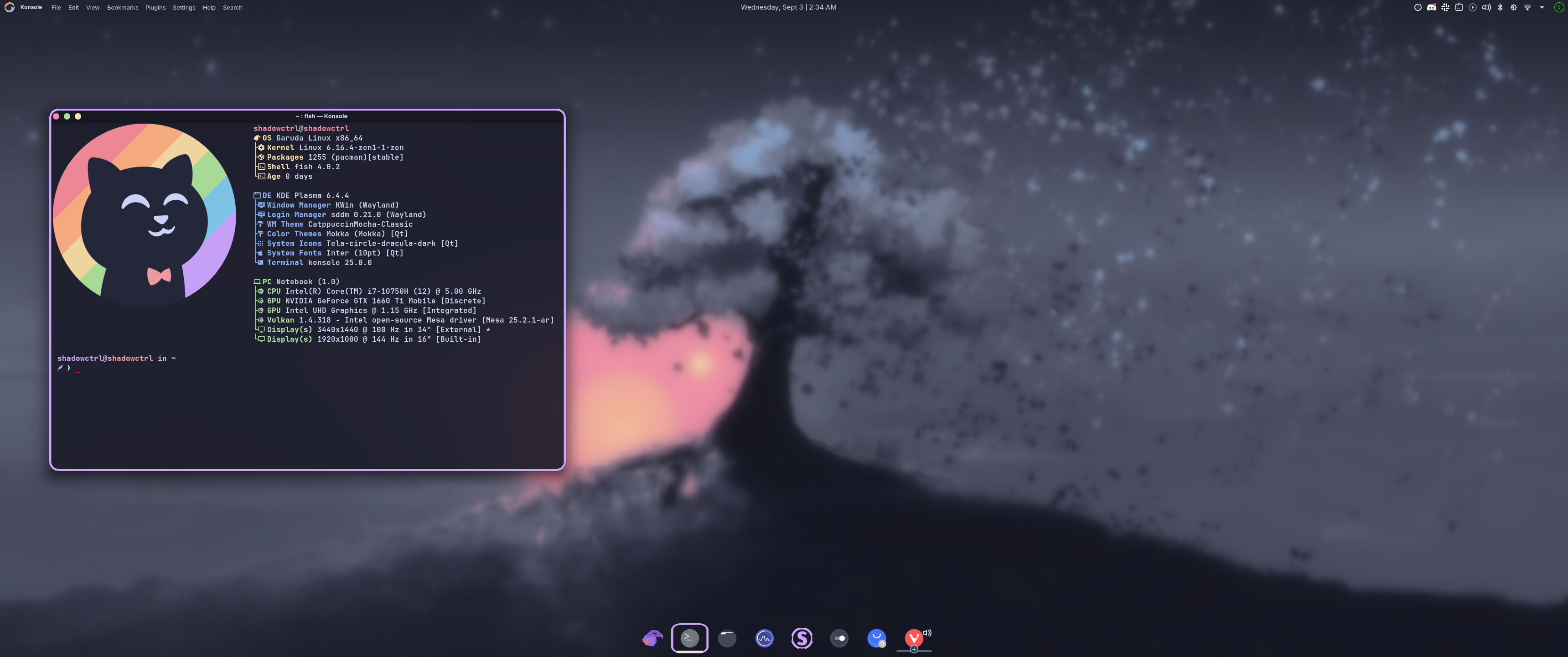Click the Konsole window title bar text
Image resolution: width=1568 pixels, height=657 pixels.
[x=321, y=116]
